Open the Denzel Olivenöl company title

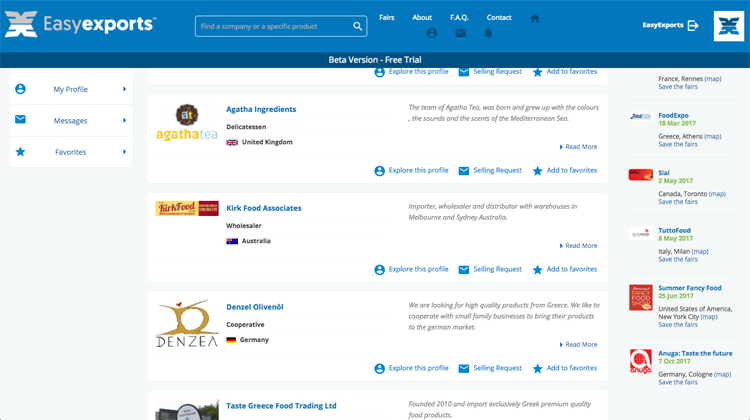(x=255, y=307)
